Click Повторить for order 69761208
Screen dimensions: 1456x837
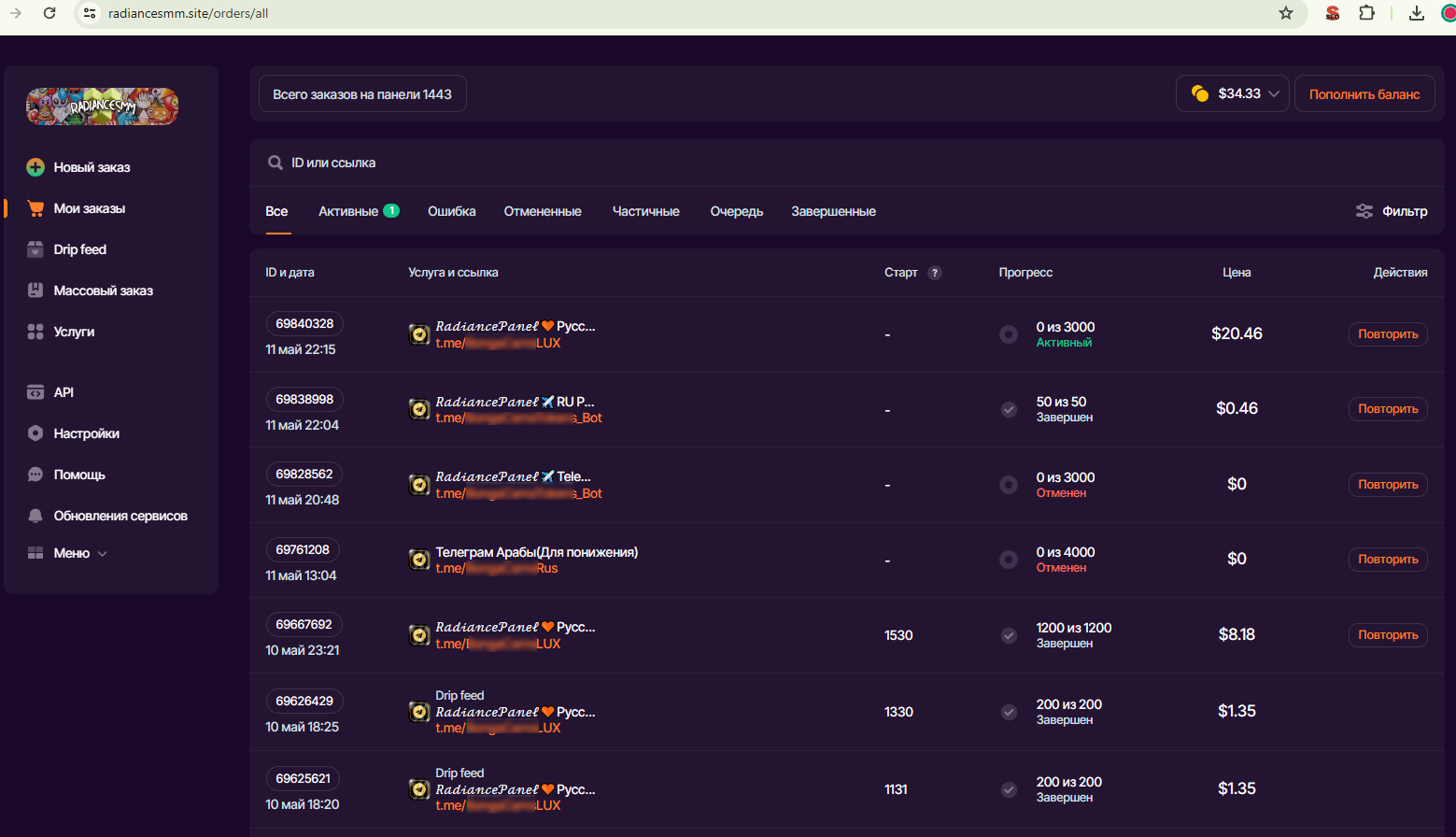[x=1388, y=560]
